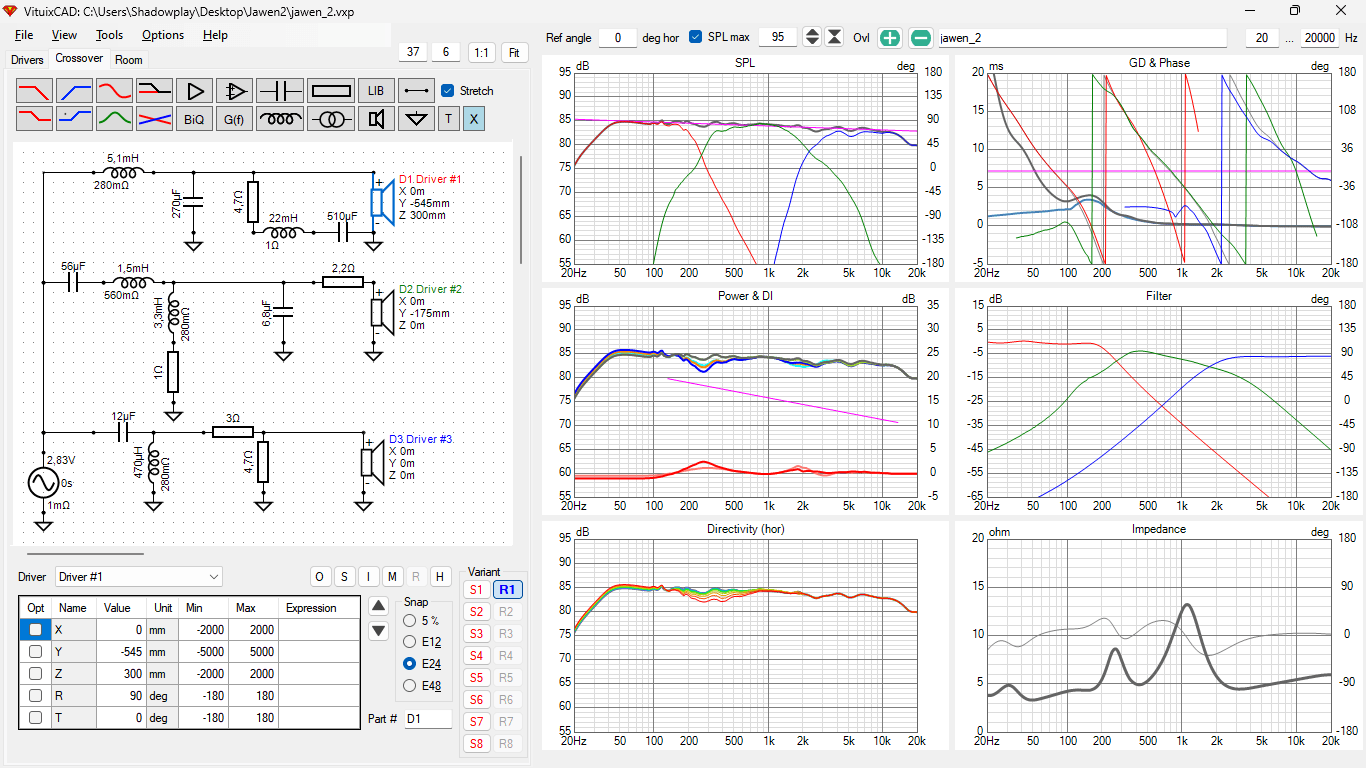1366x768 pixels.
Task: Click the vertical scrollbar of schematic
Action: point(521,210)
